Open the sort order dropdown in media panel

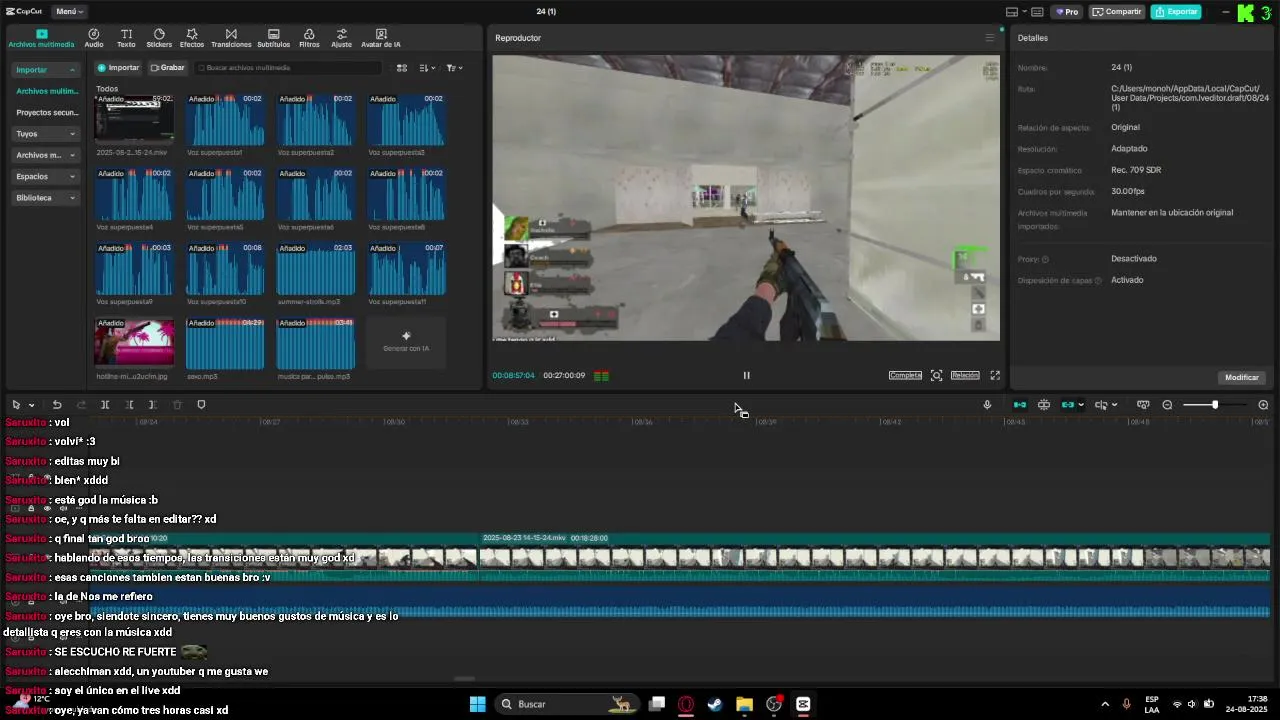tap(428, 68)
